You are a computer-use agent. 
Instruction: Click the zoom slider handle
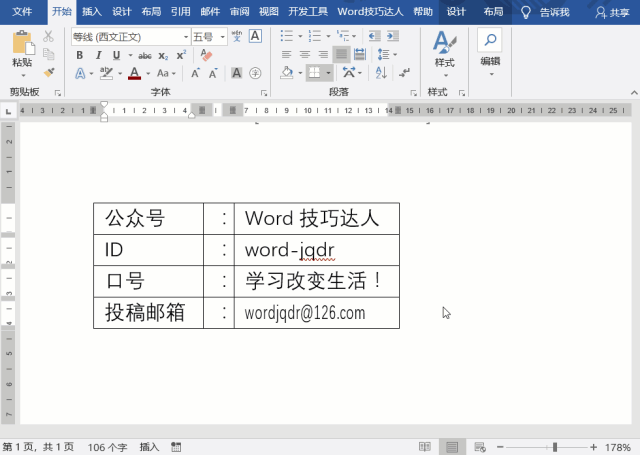pyautogui.click(x=554, y=447)
